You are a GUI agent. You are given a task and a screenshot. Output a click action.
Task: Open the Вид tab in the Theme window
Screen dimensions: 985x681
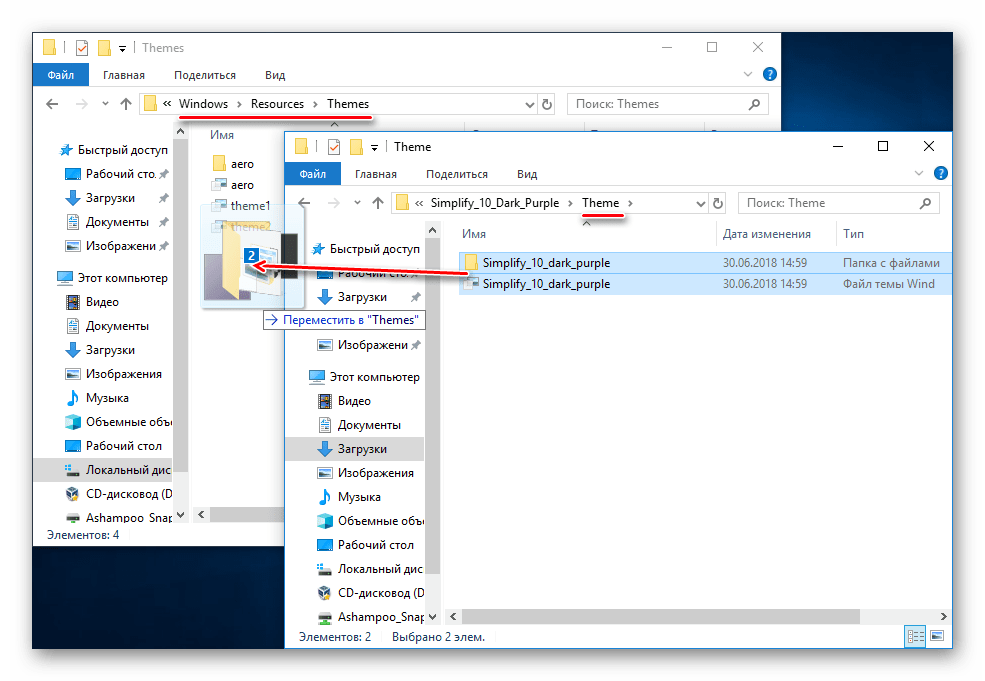tap(527, 173)
